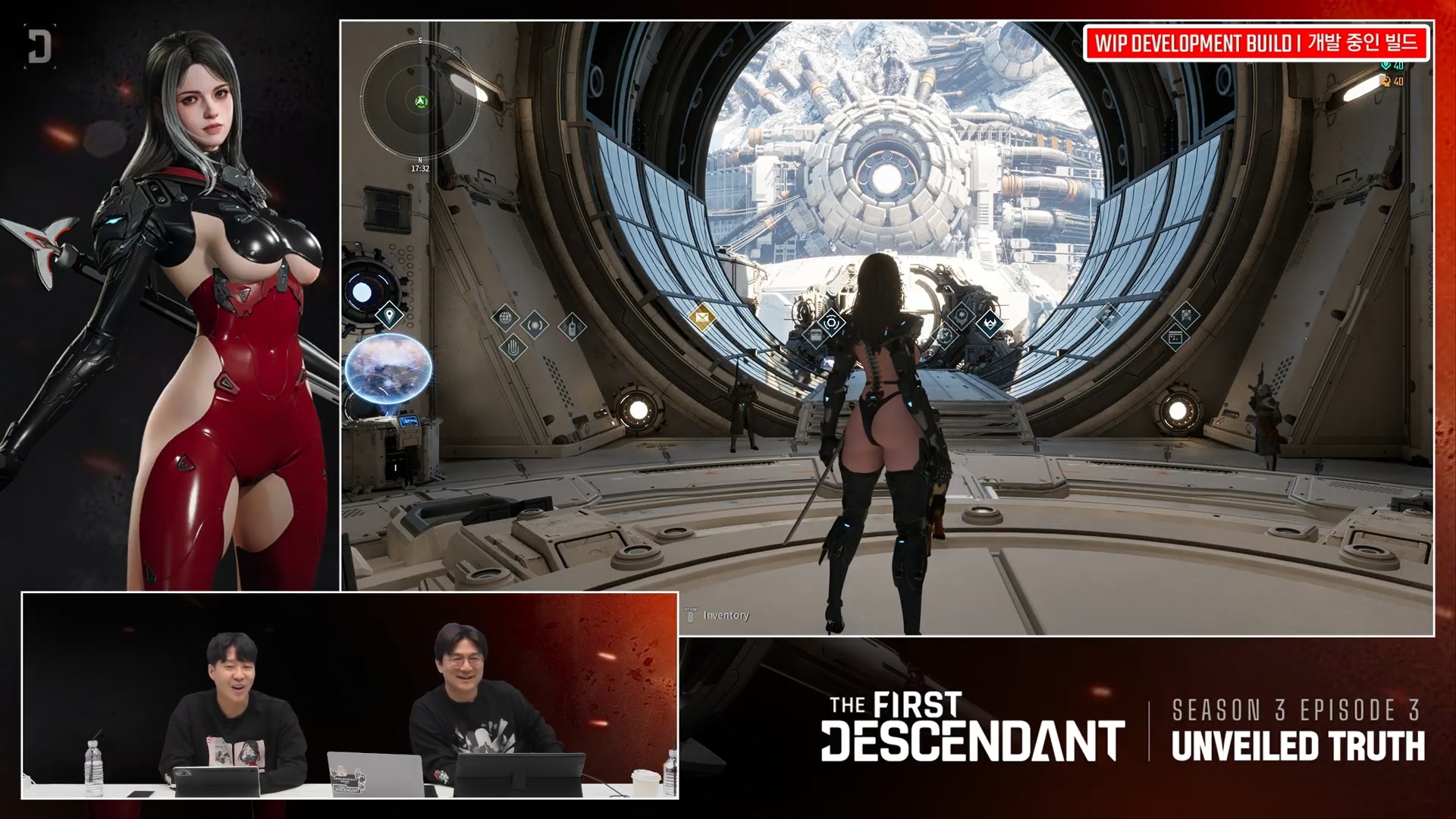Image resolution: width=1456 pixels, height=819 pixels.
Task: Click the D logo in top-left corner
Action: pos(39,47)
